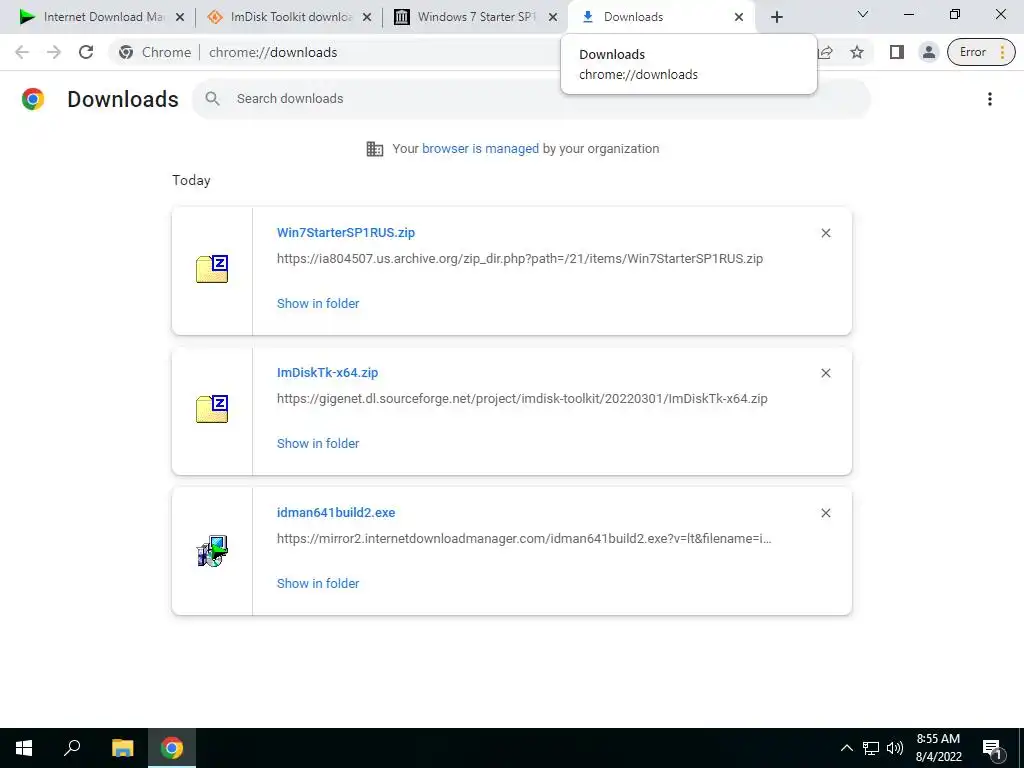1024x768 pixels.
Task: Open File Explorer from the taskbar
Action: [x=122, y=748]
